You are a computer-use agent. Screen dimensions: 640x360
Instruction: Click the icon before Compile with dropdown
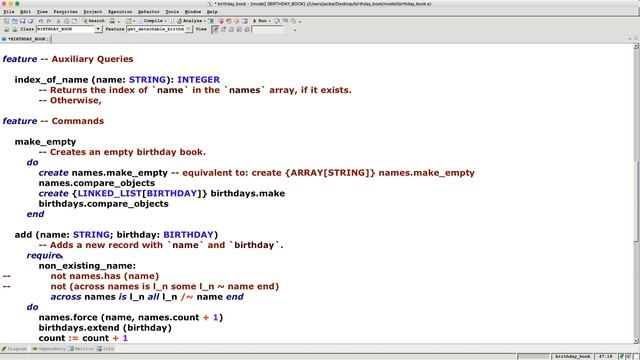129,21
